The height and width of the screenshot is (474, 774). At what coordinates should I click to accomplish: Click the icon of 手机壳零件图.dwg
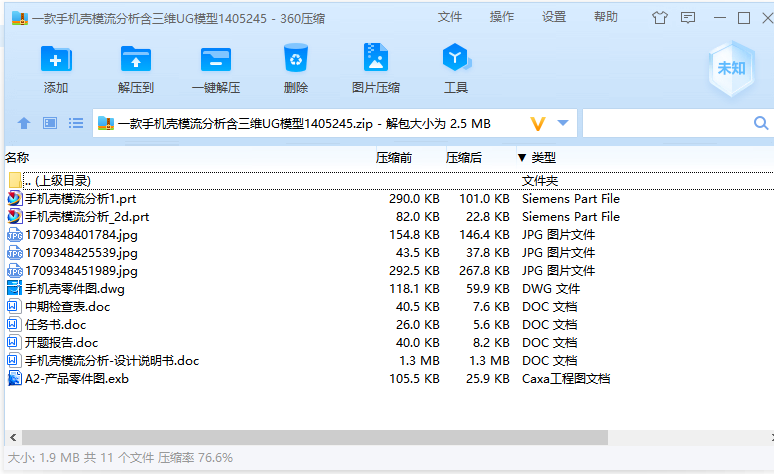14,288
